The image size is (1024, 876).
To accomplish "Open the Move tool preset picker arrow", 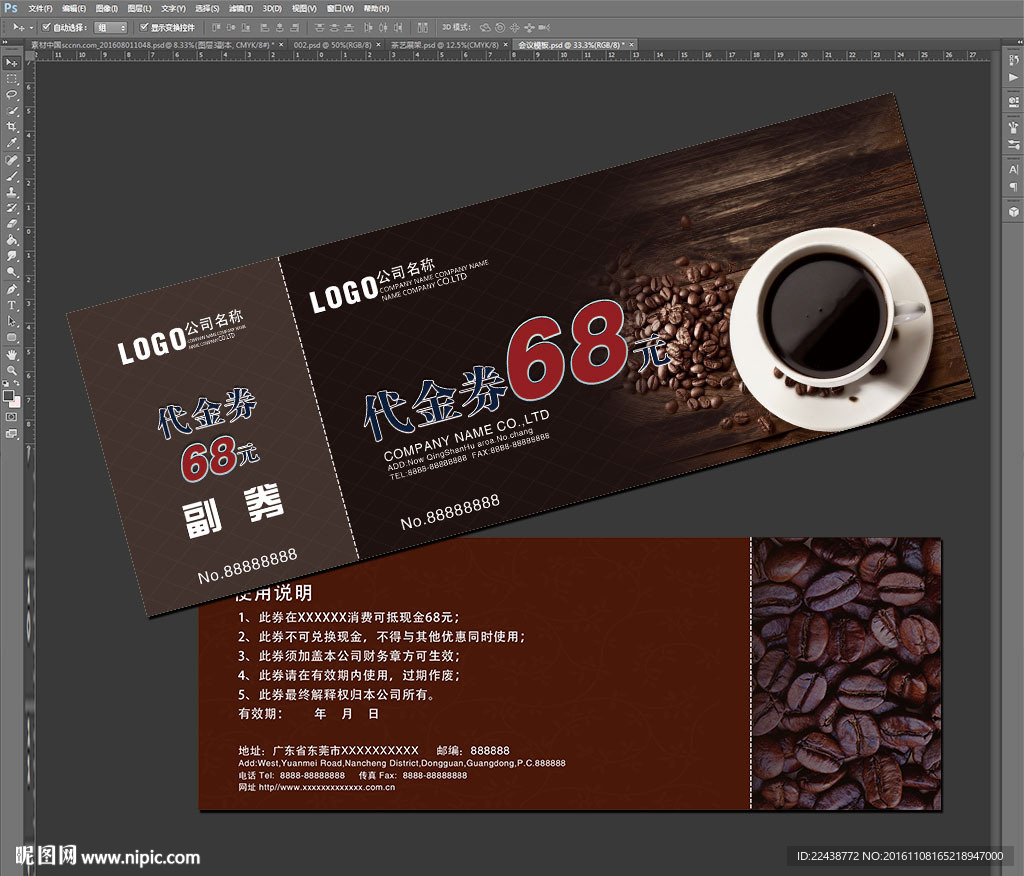I will pos(31,27).
